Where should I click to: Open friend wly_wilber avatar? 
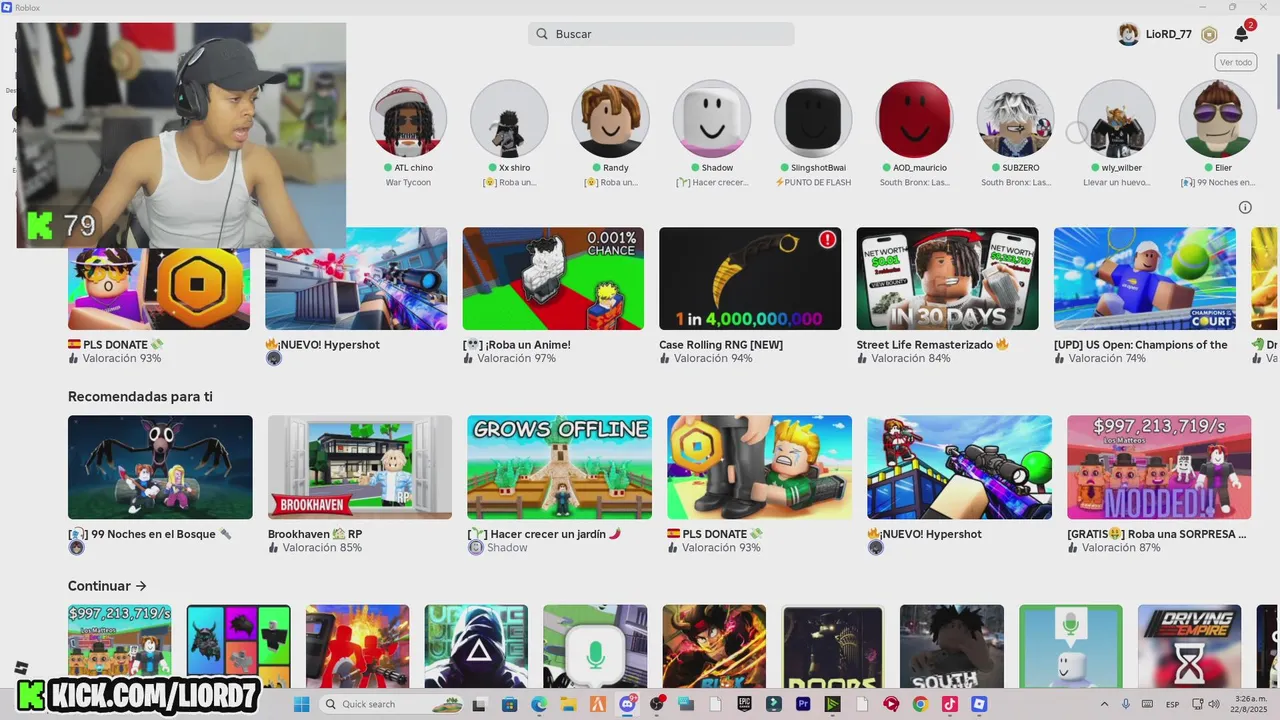[1116, 119]
